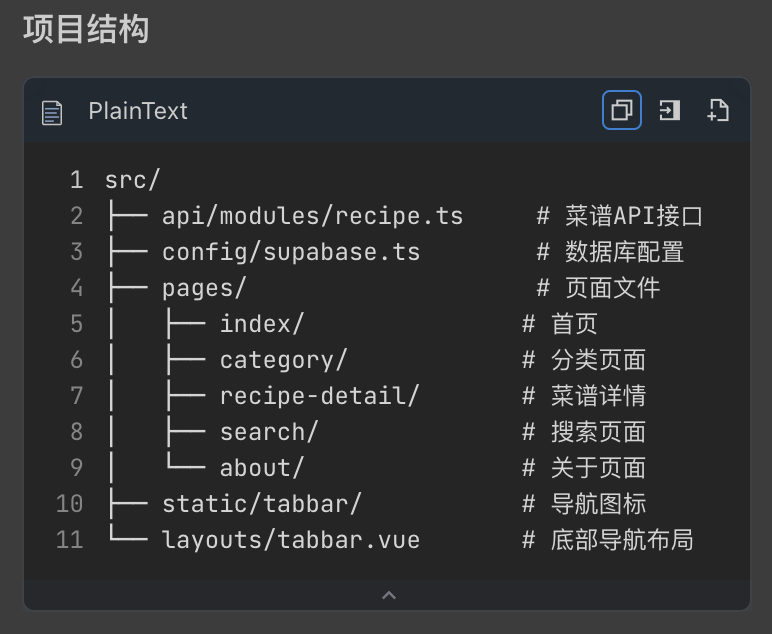
Task: Click the document icon beside PlainText
Action: [52, 112]
